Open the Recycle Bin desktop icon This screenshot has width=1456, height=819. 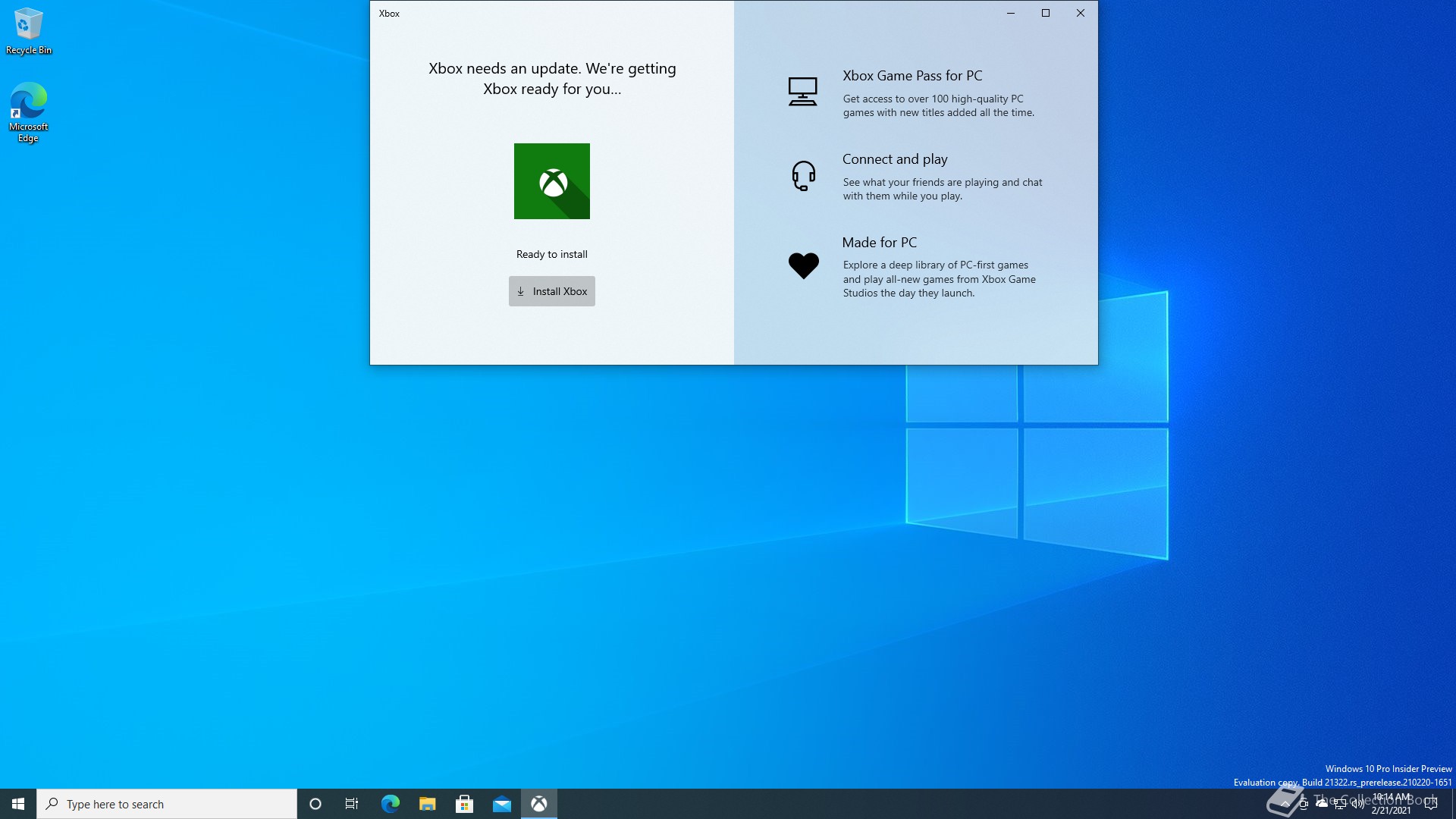29,31
